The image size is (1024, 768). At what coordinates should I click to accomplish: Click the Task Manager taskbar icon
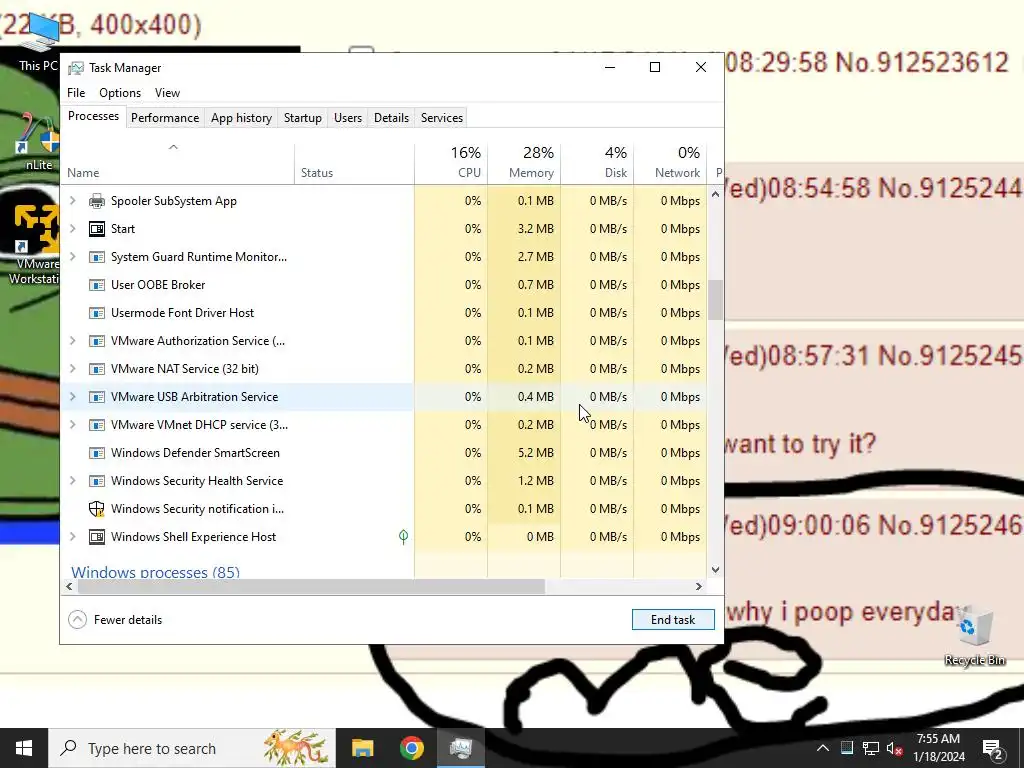pos(461,748)
